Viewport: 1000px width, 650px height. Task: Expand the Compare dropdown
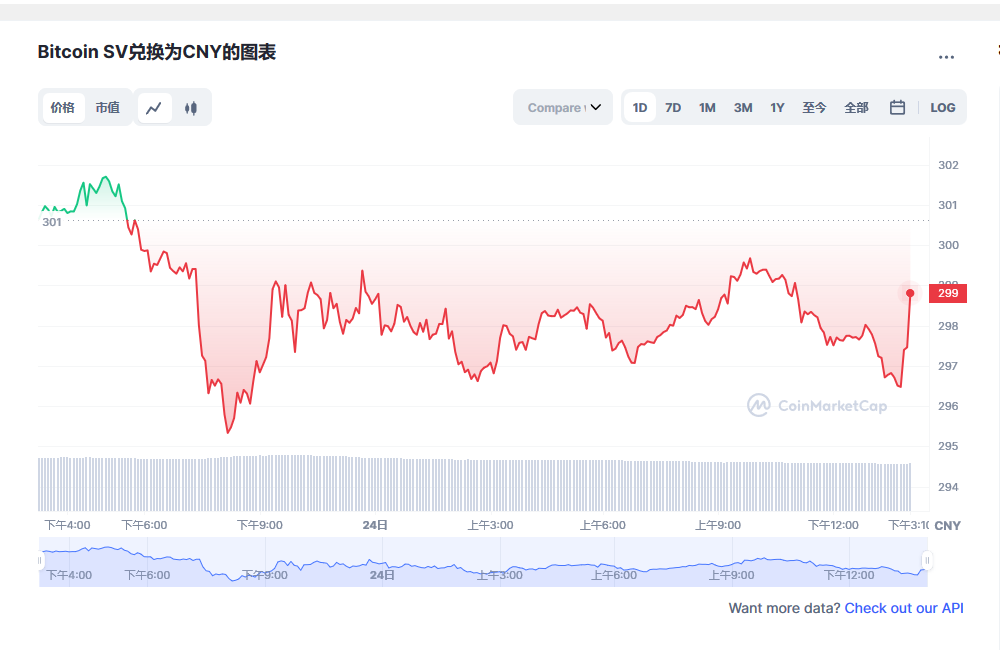point(563,107)
